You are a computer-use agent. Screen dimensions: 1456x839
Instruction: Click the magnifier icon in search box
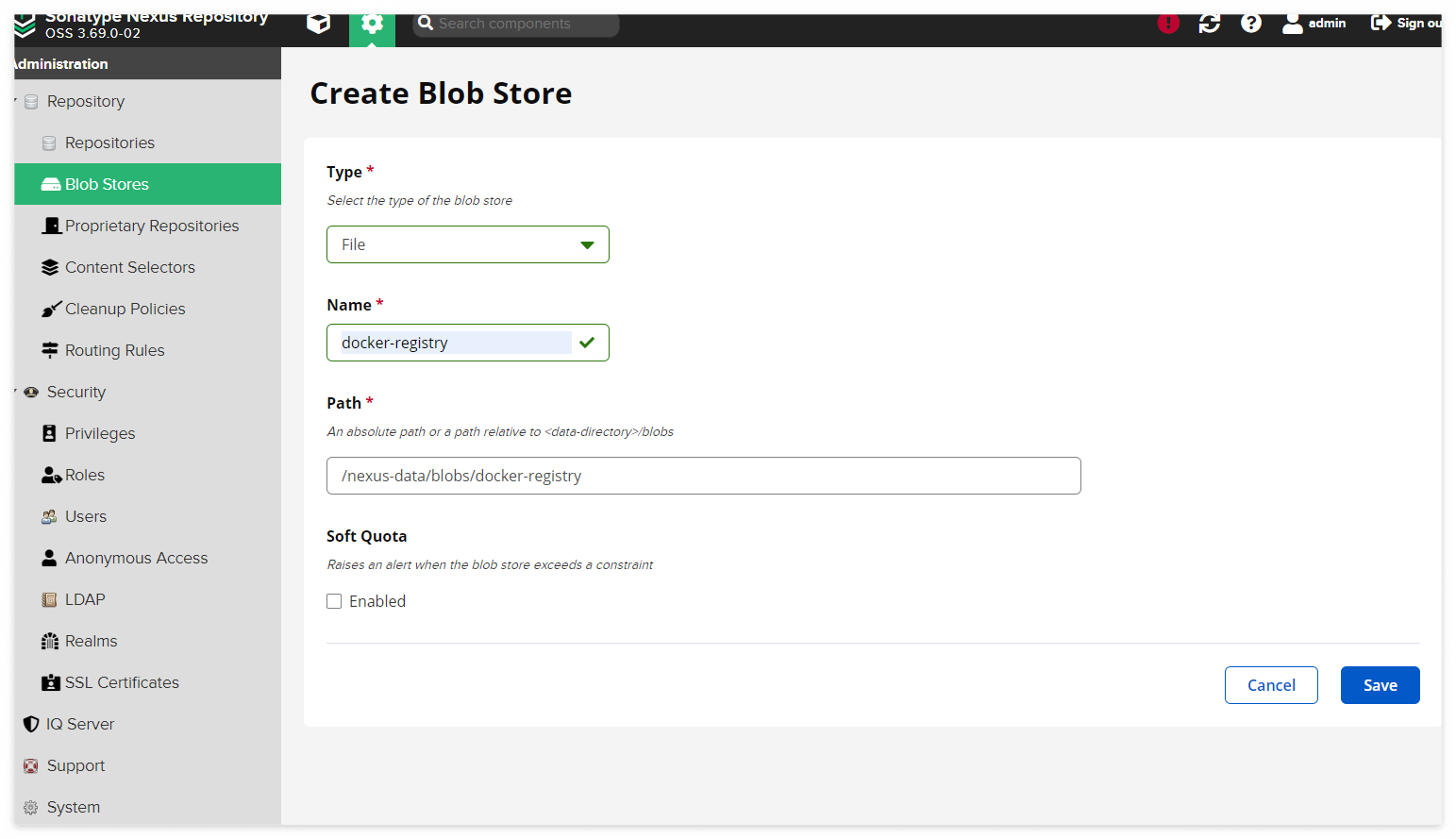tap(426, 24)
